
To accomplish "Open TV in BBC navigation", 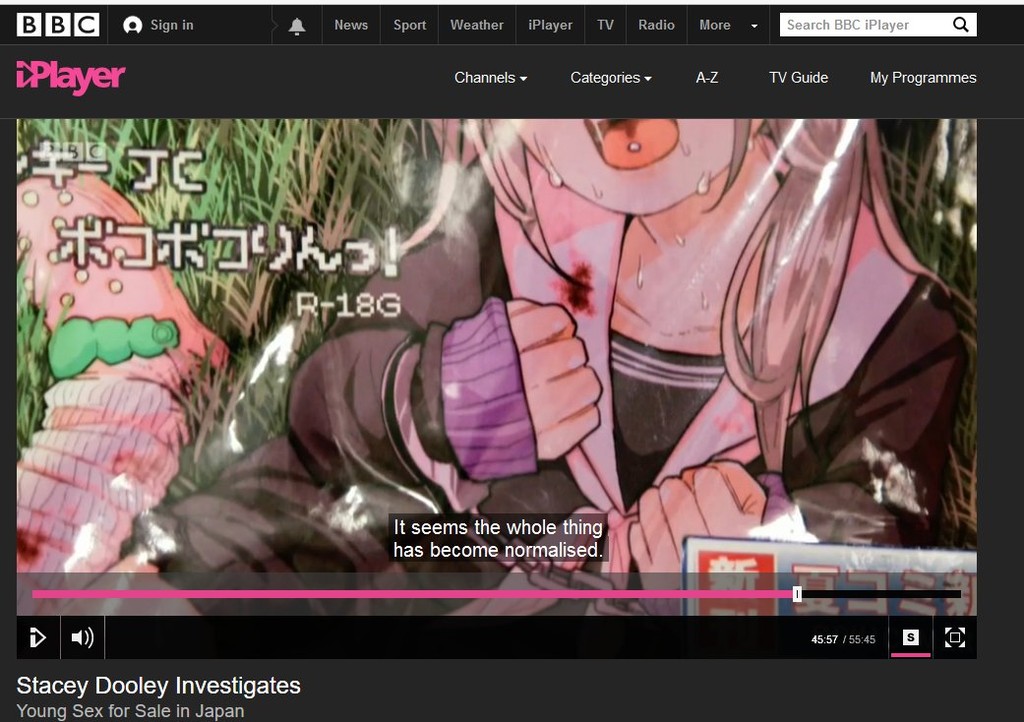I will tap(605, 25).
